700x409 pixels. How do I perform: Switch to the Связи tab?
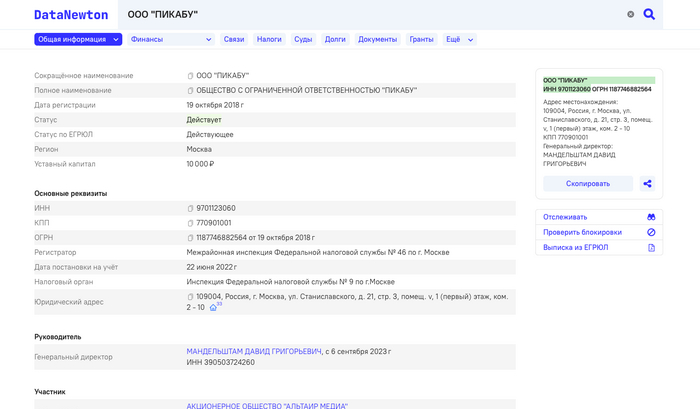[x=234, y=39]
